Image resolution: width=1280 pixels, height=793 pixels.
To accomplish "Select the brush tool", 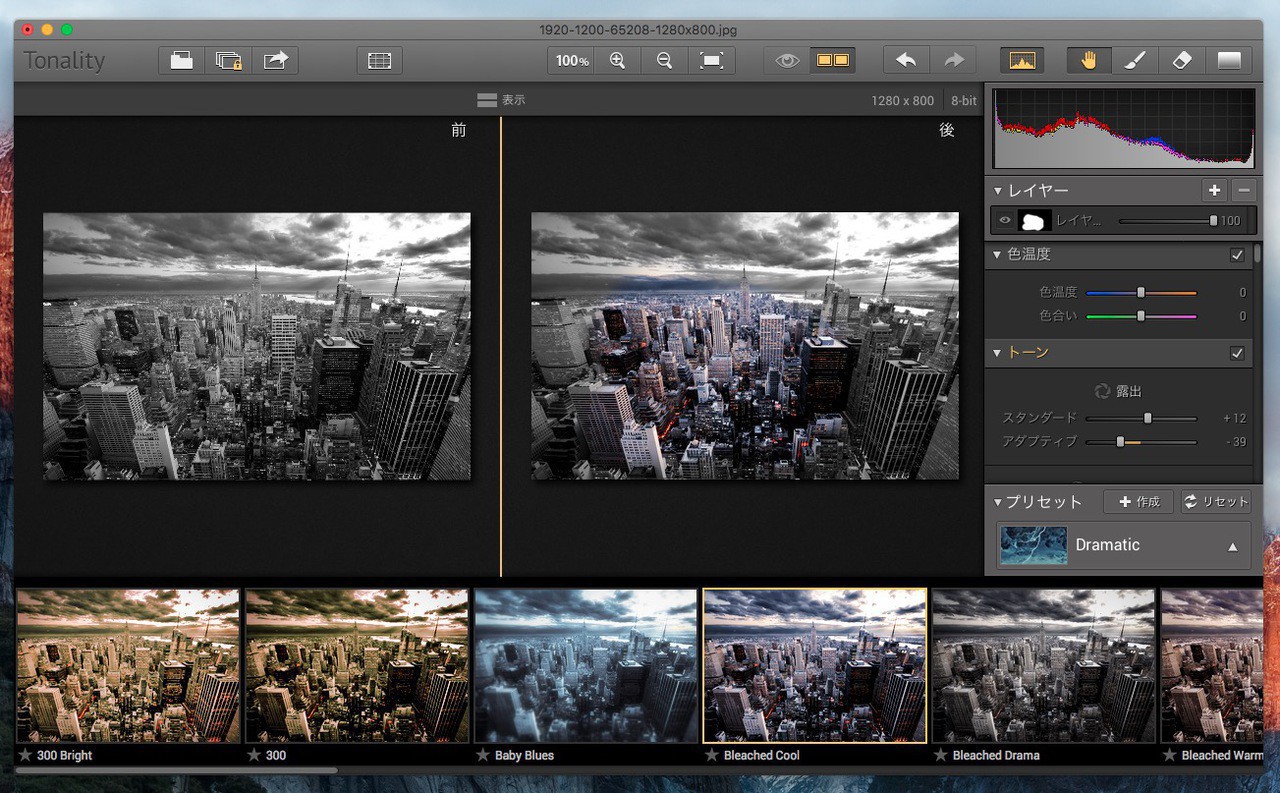I will 1135,61.
